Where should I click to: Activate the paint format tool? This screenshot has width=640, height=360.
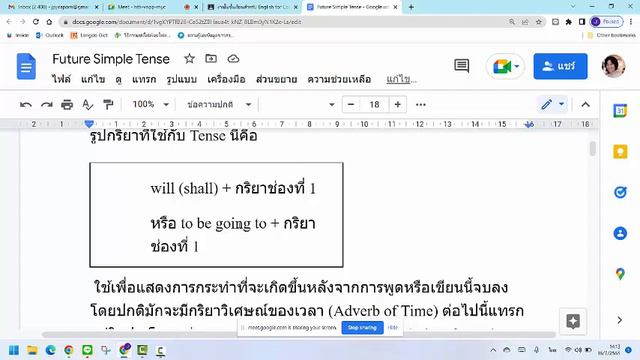point(108,105)
